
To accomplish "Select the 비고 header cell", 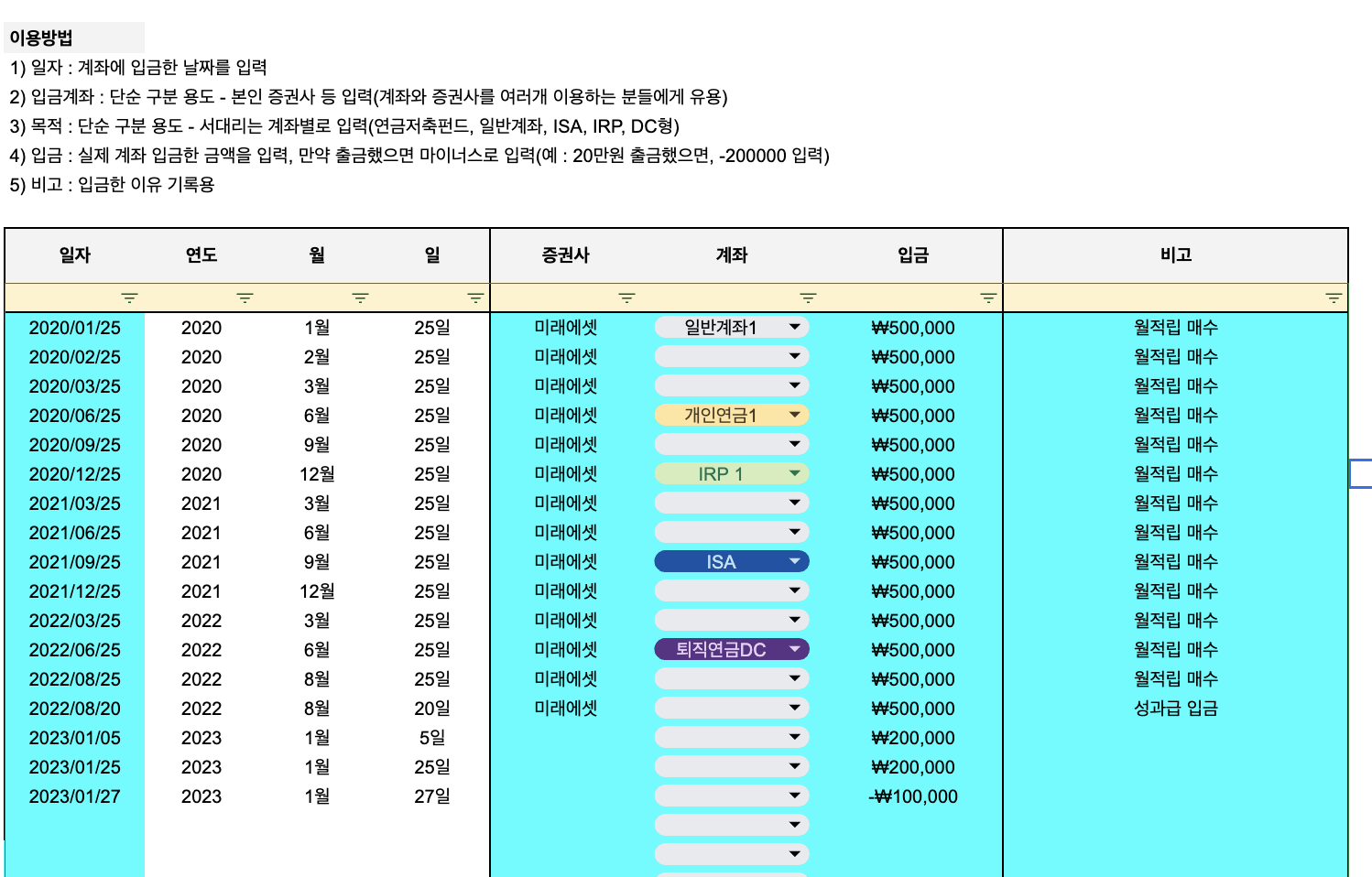I will (x=1176, y=255).
